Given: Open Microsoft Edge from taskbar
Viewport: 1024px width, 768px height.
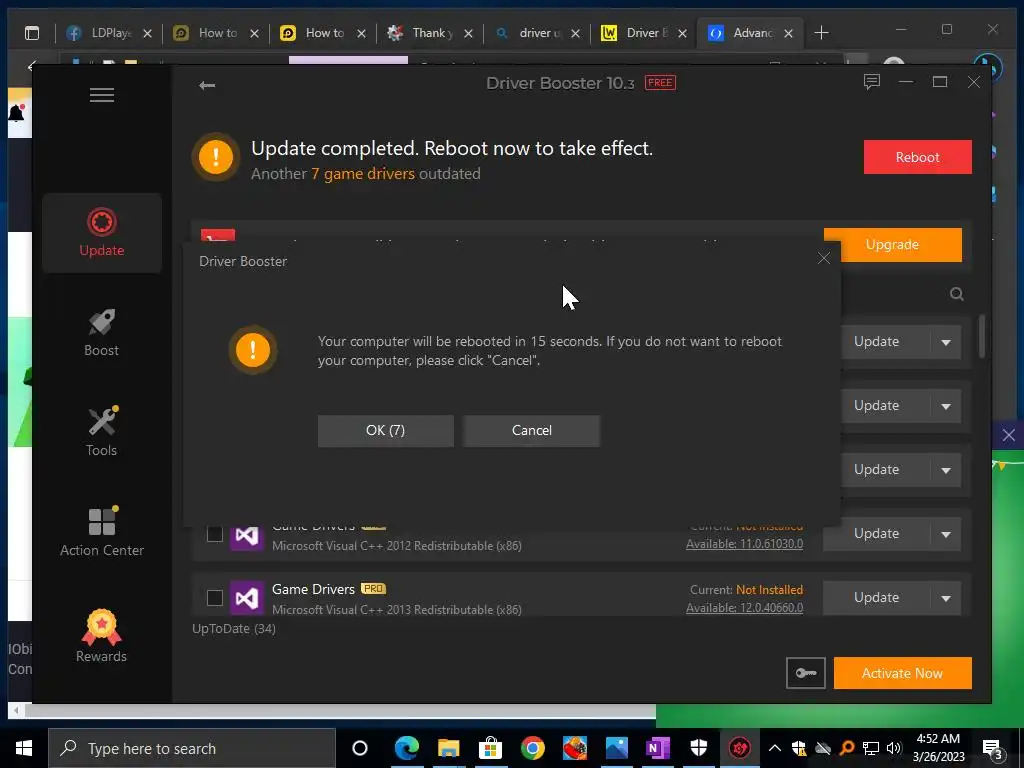Looking at the screenshot, I should click(406, 748).
